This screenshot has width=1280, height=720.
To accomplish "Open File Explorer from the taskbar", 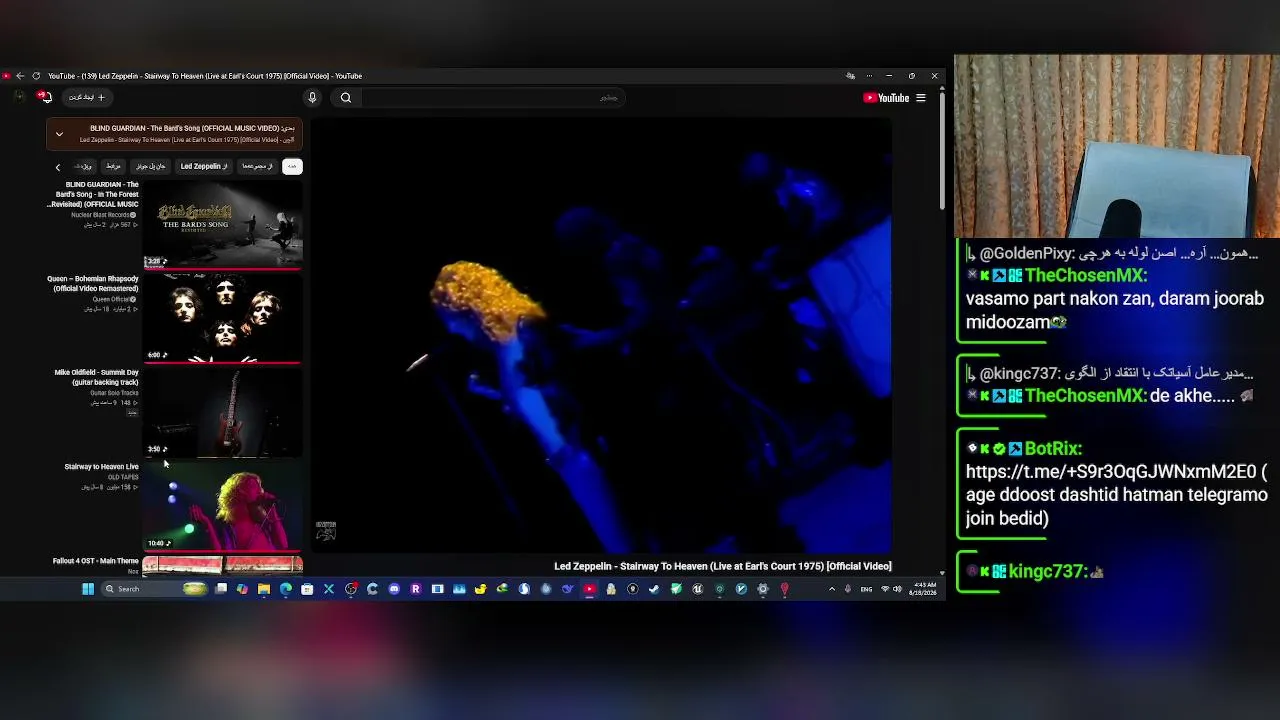I will [x=264, y=589].
